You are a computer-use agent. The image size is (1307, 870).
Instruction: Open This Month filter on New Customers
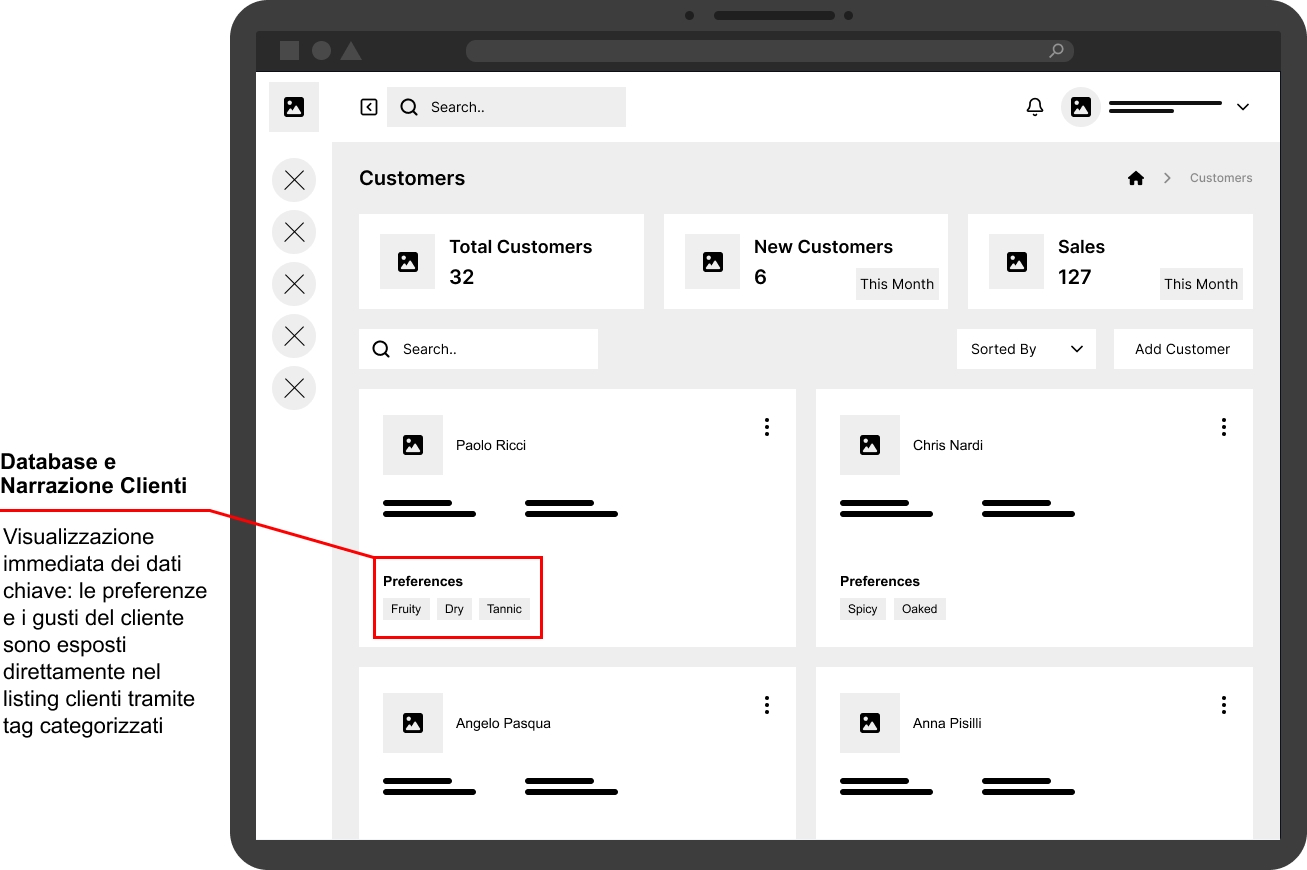click(x=897, y=284)
